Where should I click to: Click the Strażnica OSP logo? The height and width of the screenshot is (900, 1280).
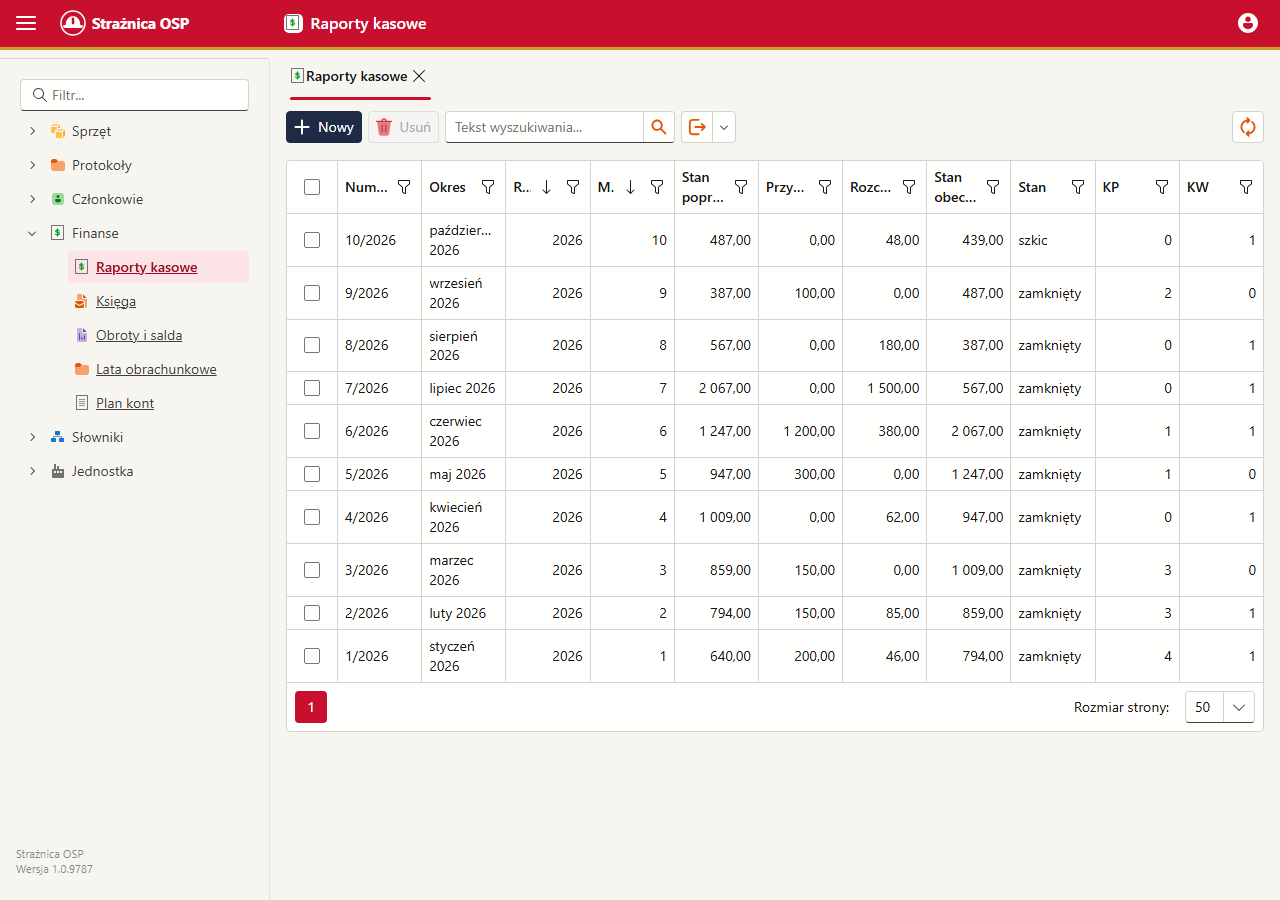pos(125,23)
